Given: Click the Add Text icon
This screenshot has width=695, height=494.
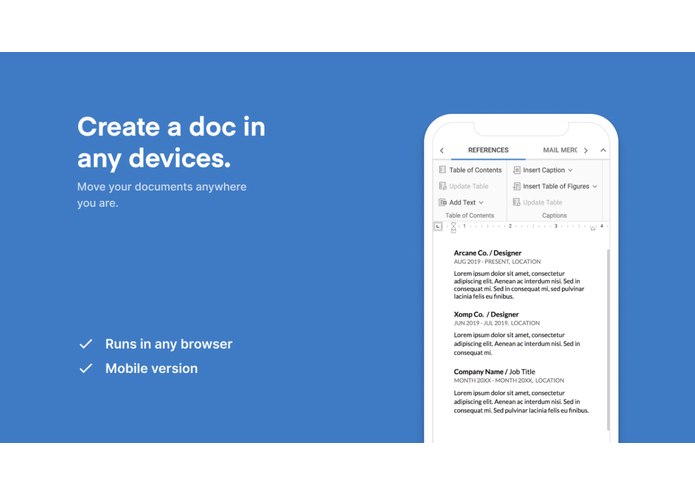Looking at the screenshot, I should 442,202.
